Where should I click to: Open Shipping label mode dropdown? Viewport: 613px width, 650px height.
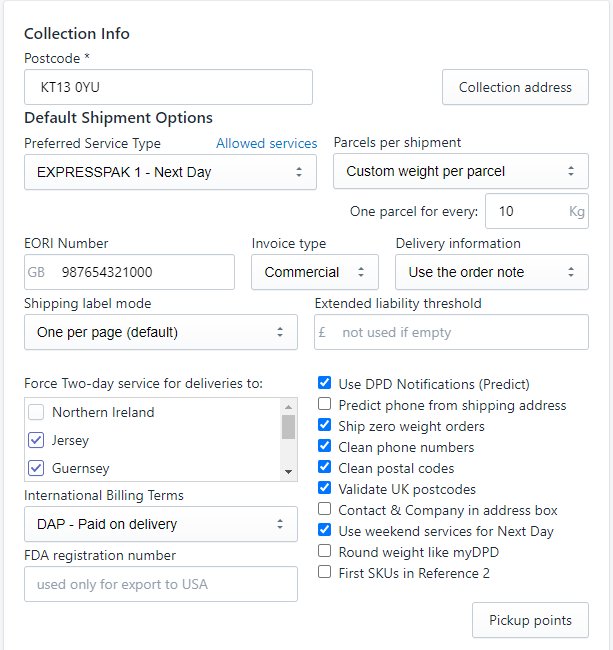click(161, 332)
